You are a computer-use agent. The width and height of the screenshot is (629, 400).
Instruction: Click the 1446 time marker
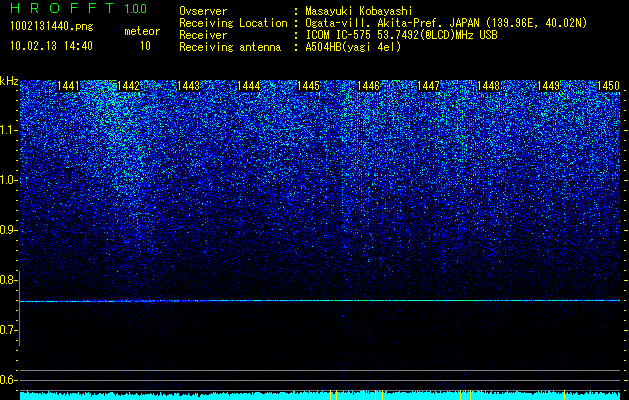tap(368, 86)
